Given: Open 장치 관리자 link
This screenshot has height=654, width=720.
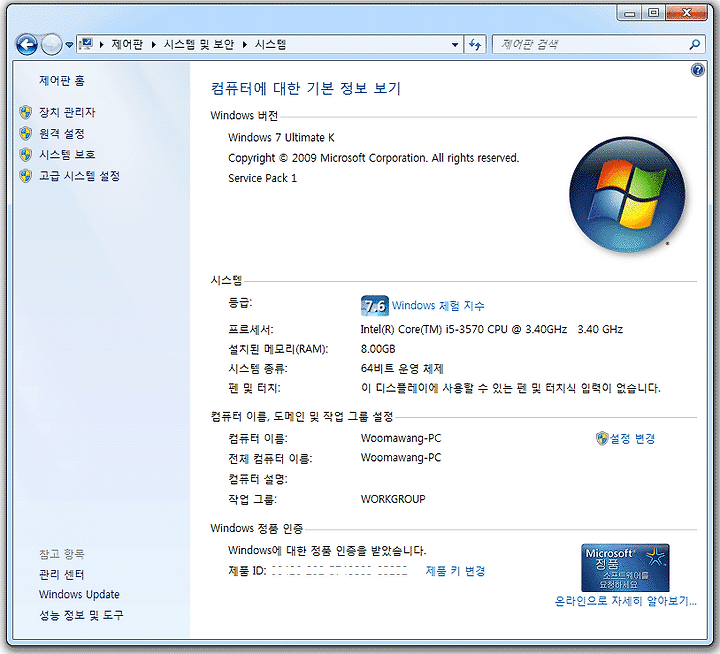Looking at the screenshot, I should (x=67, y=112).
